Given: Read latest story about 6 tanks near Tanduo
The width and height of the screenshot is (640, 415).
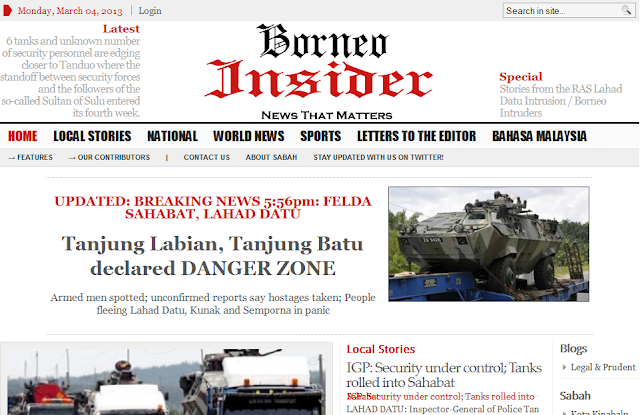Looking at the screenshot, I should 70,77.
